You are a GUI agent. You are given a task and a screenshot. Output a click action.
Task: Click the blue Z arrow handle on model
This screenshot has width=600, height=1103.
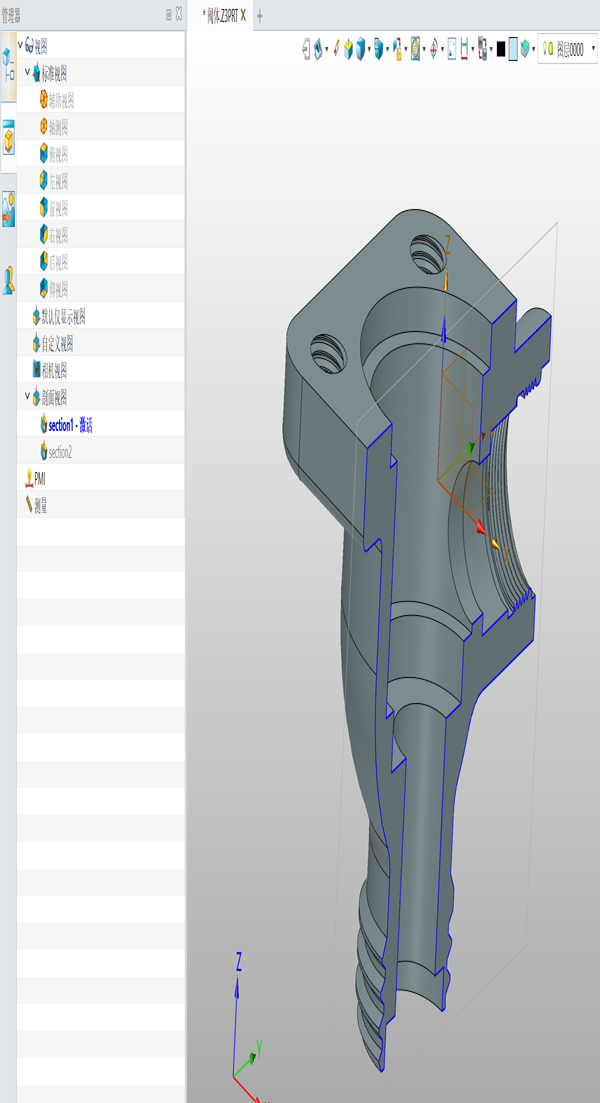(443, 331)
